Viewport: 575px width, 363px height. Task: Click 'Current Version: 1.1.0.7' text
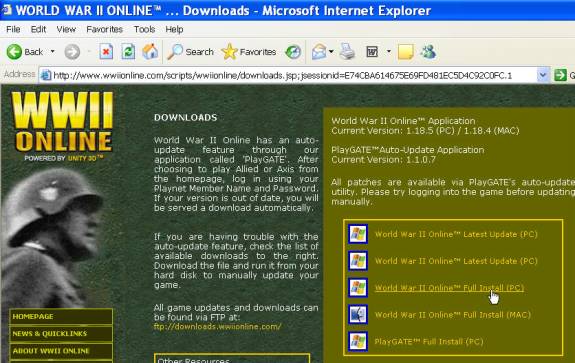pos(383,160)
